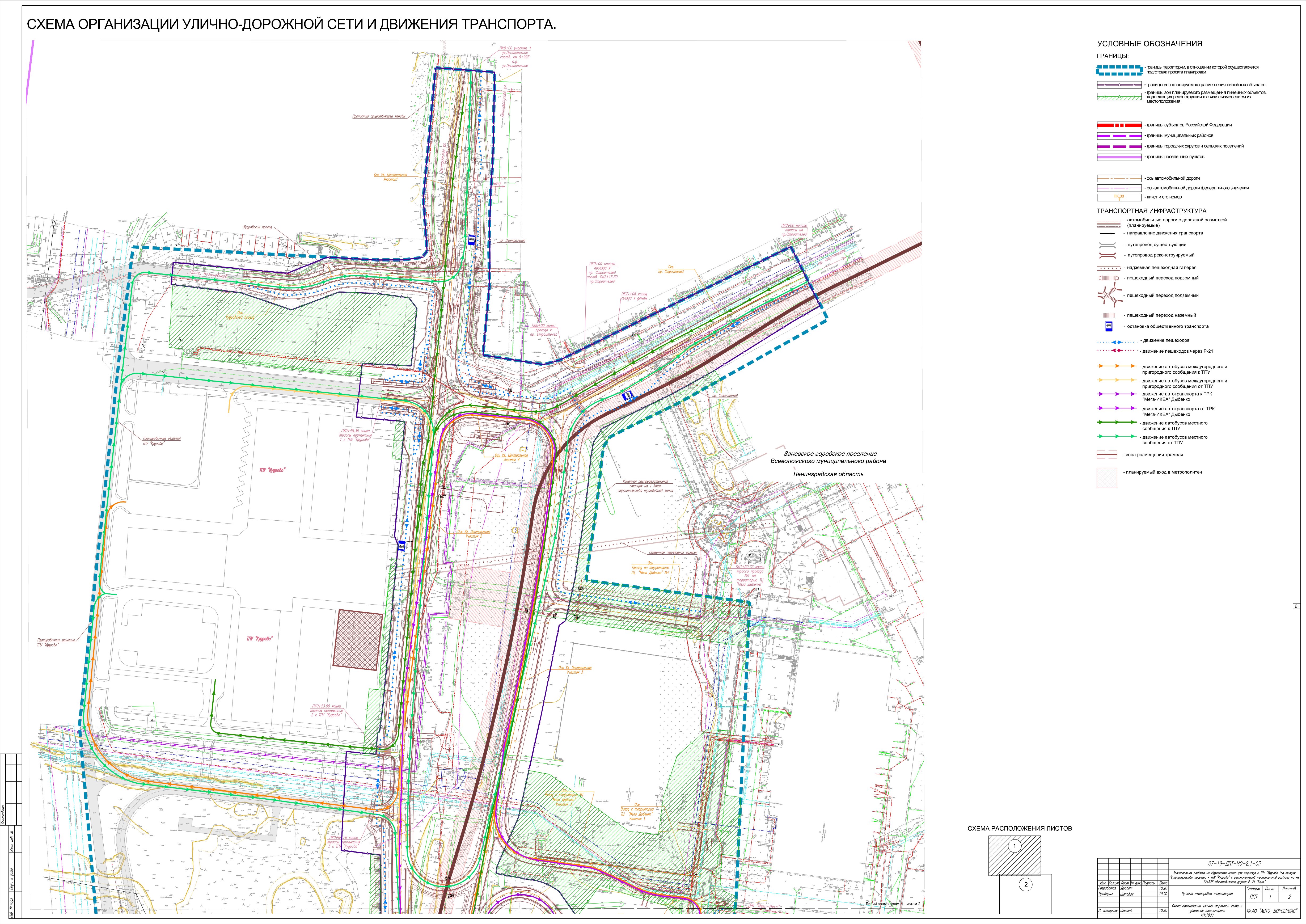Click the blue dashed planning territory boundary swatch
This screenshot has height=924, width=1306.
[1119, 70]
